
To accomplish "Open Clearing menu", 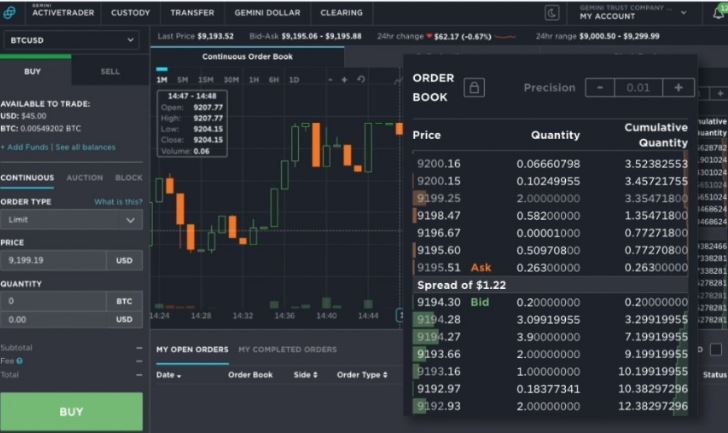I will 341,13.
